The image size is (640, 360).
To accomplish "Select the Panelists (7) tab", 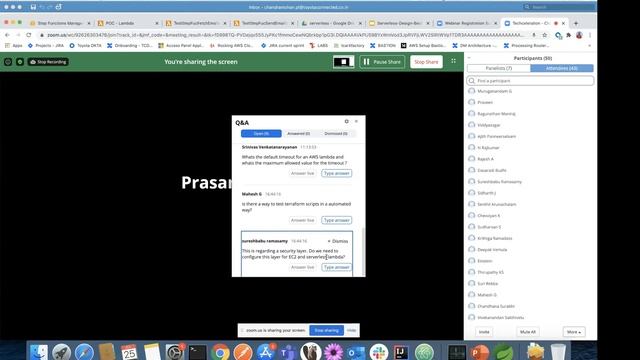I will tap(499, 68).
